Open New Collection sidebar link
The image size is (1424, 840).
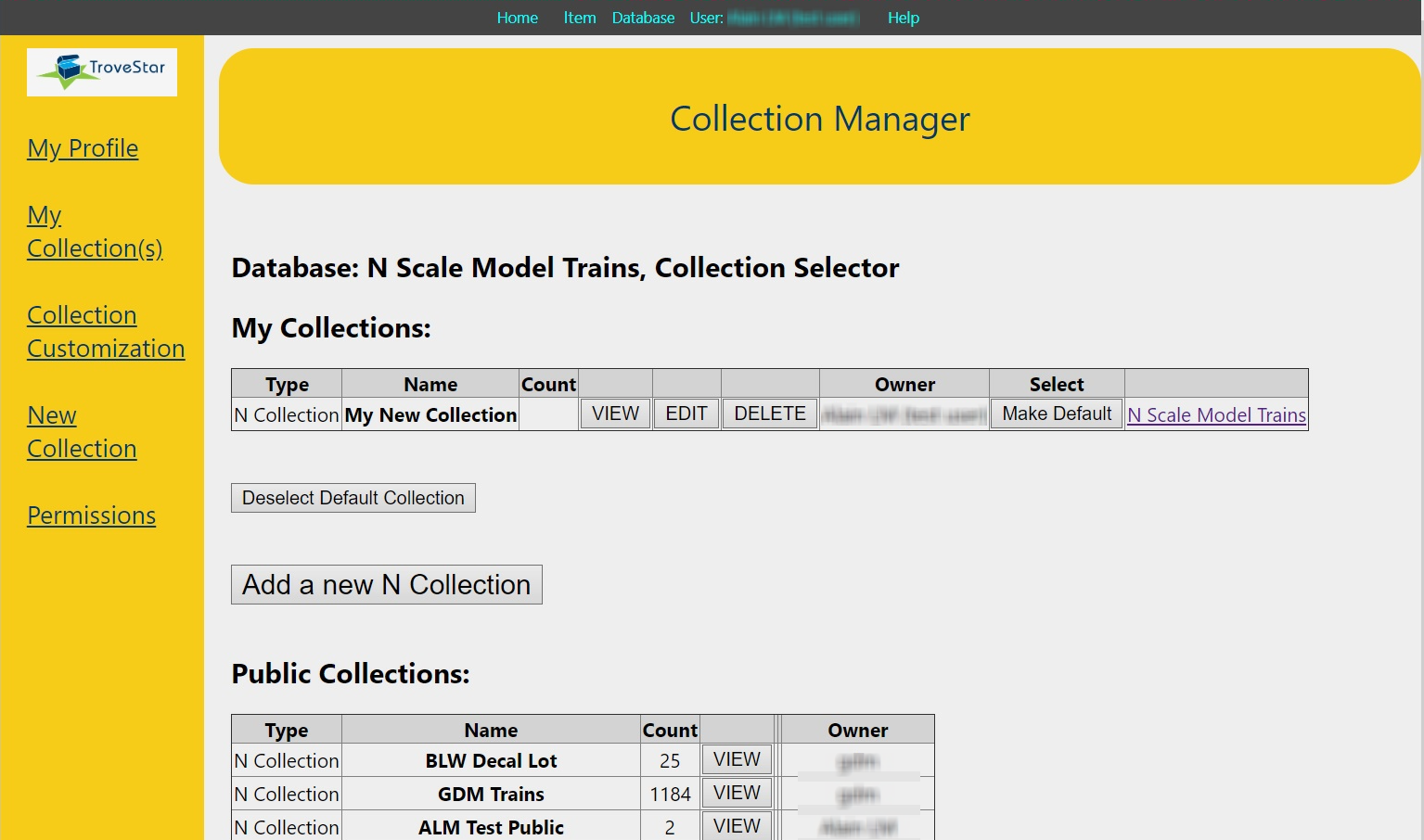(x=82, y=432)
